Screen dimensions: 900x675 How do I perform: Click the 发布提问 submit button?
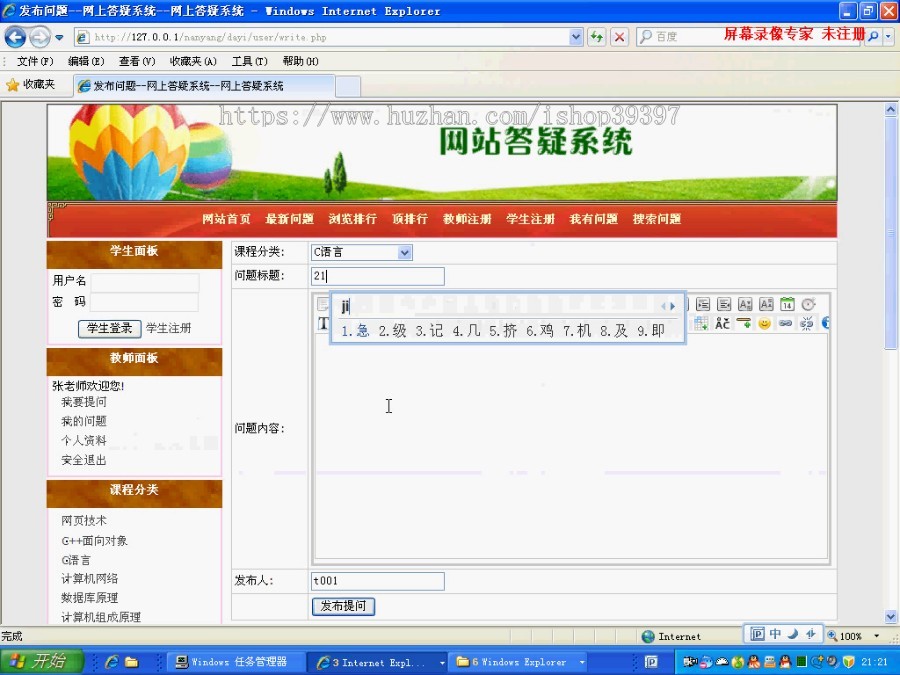pyautogui.click(x=343, y=606)
